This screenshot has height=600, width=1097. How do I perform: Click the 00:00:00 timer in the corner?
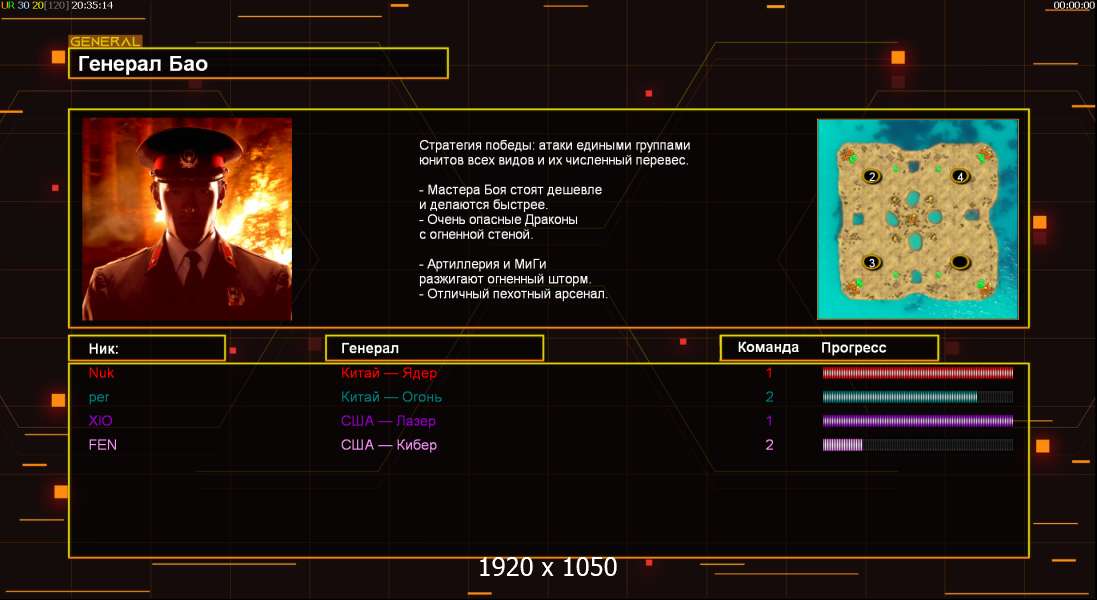1073,5
